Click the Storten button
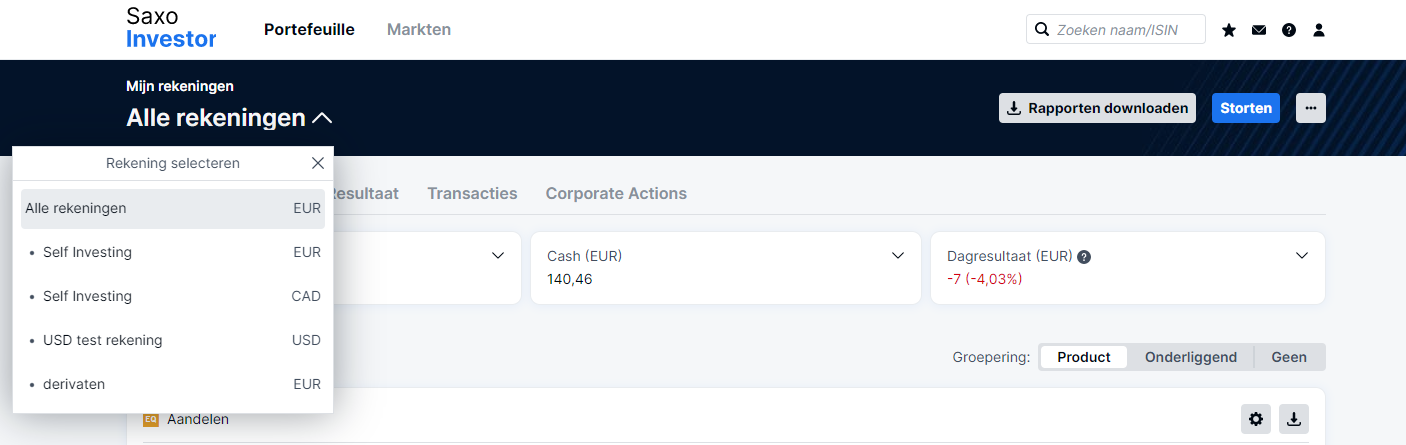The image size is (1406, 445). pos(1246,108)
